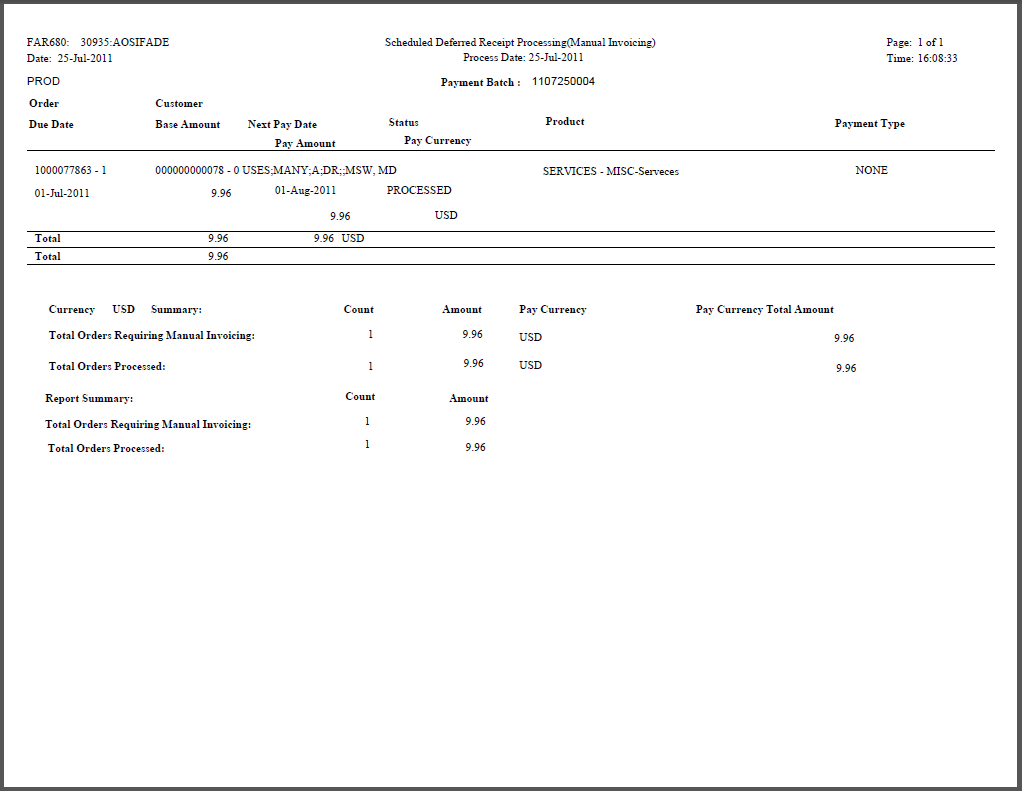
Task: Click order number "1000077863 - 1"
Action: pos(70,171)
